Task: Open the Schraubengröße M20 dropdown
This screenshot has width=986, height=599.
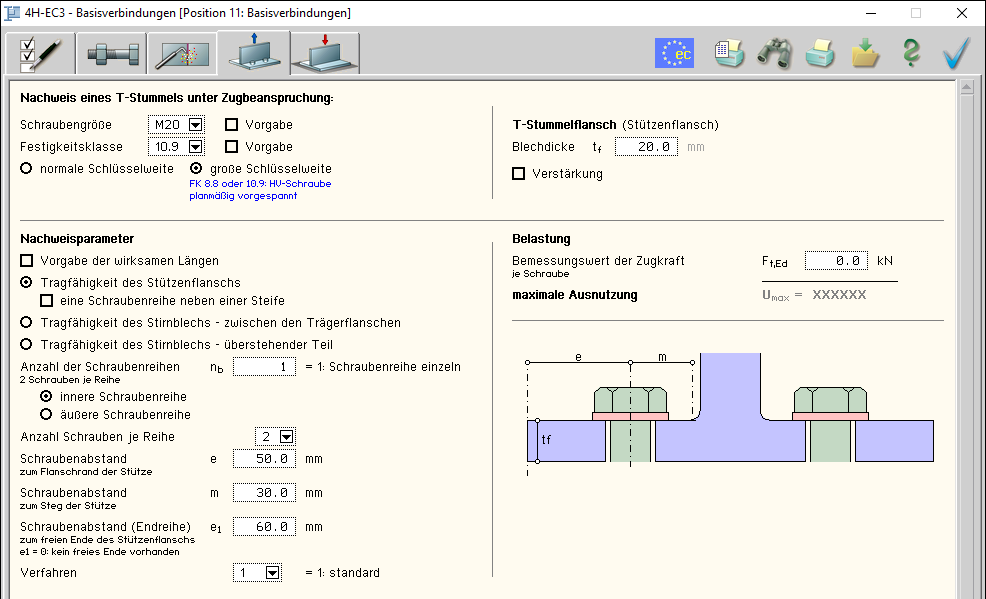Action: (195, 125)
